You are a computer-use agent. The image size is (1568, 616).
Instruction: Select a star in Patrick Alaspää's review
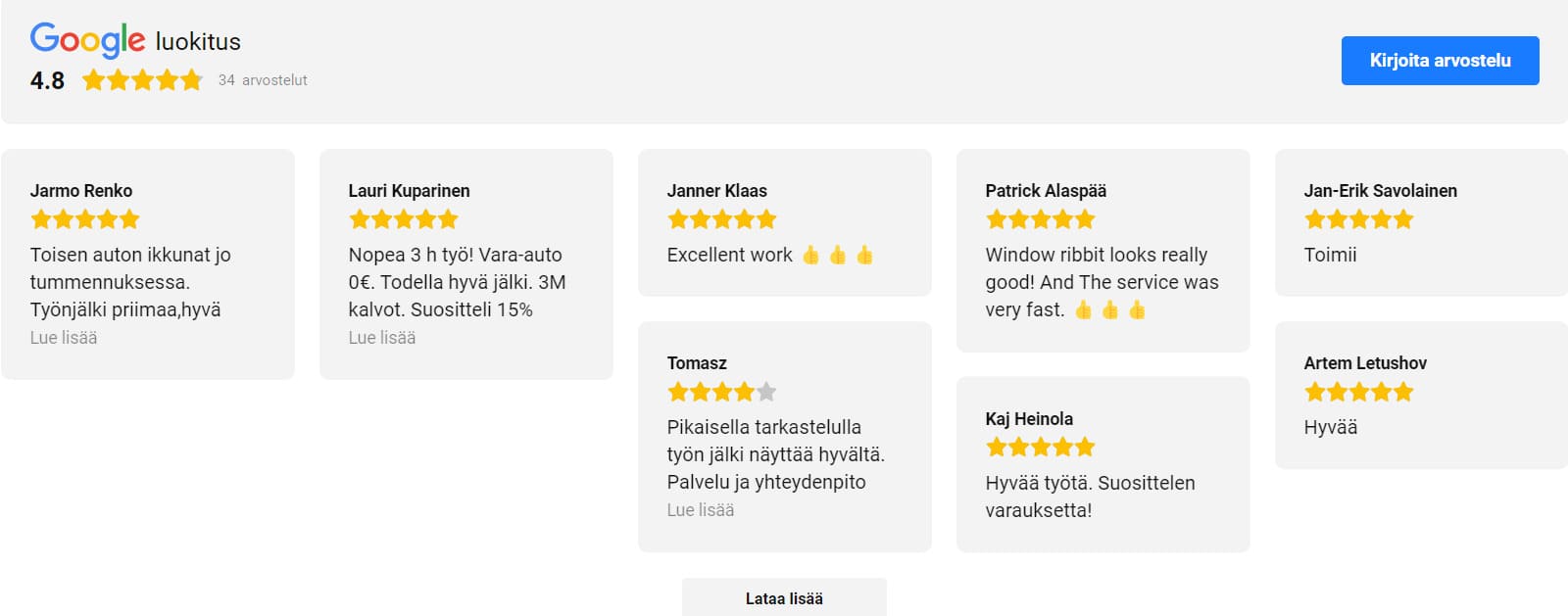(x=1038, y=219)
